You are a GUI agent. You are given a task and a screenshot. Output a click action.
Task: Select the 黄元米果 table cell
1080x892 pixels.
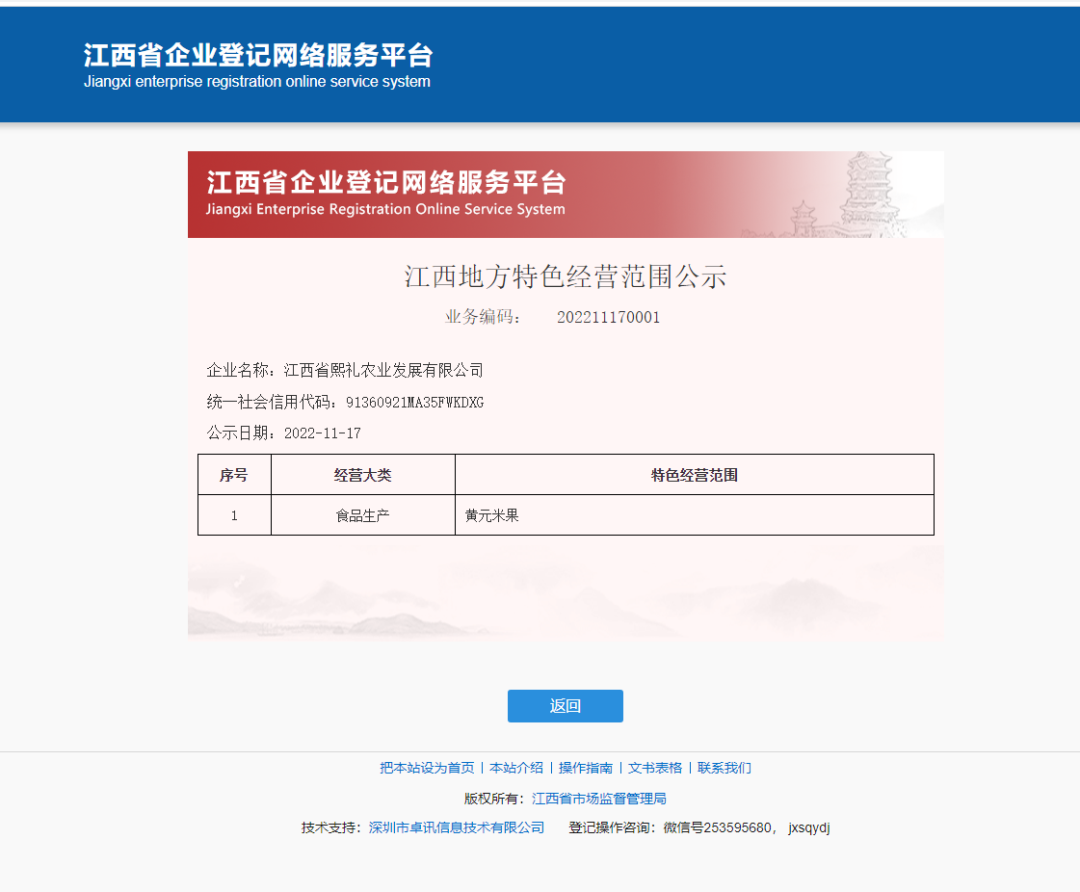[694, 515]
